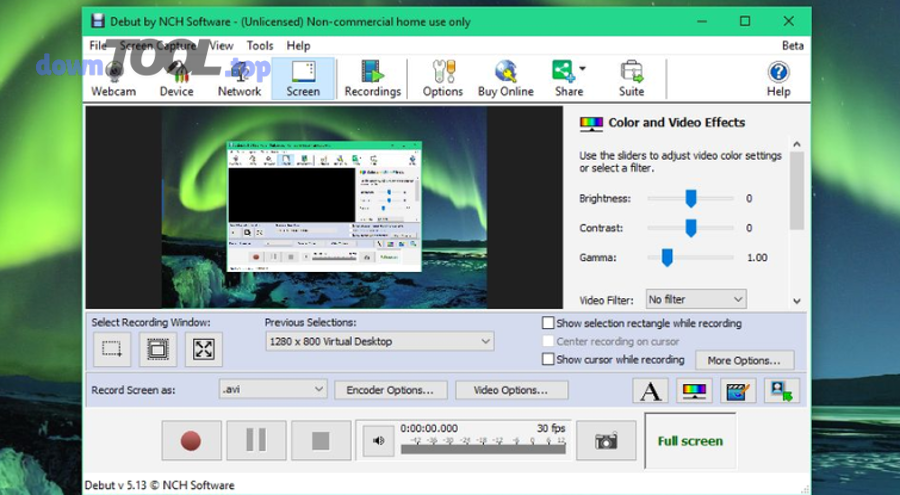Open the View menu

pyautogui.click(x=221, y=45)
